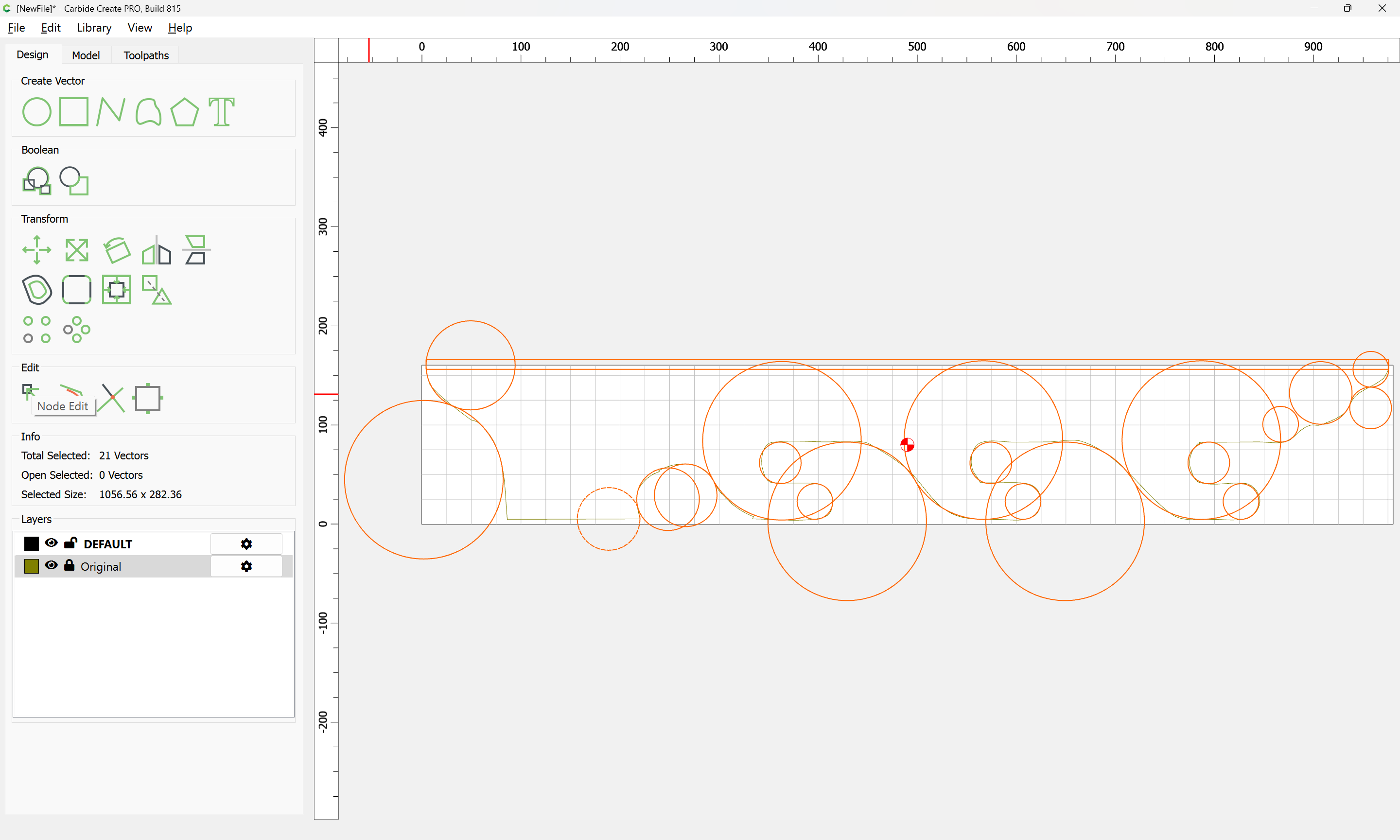
Task: Open DEFAULT layer settings gear
Action: (x=246, y=544)
